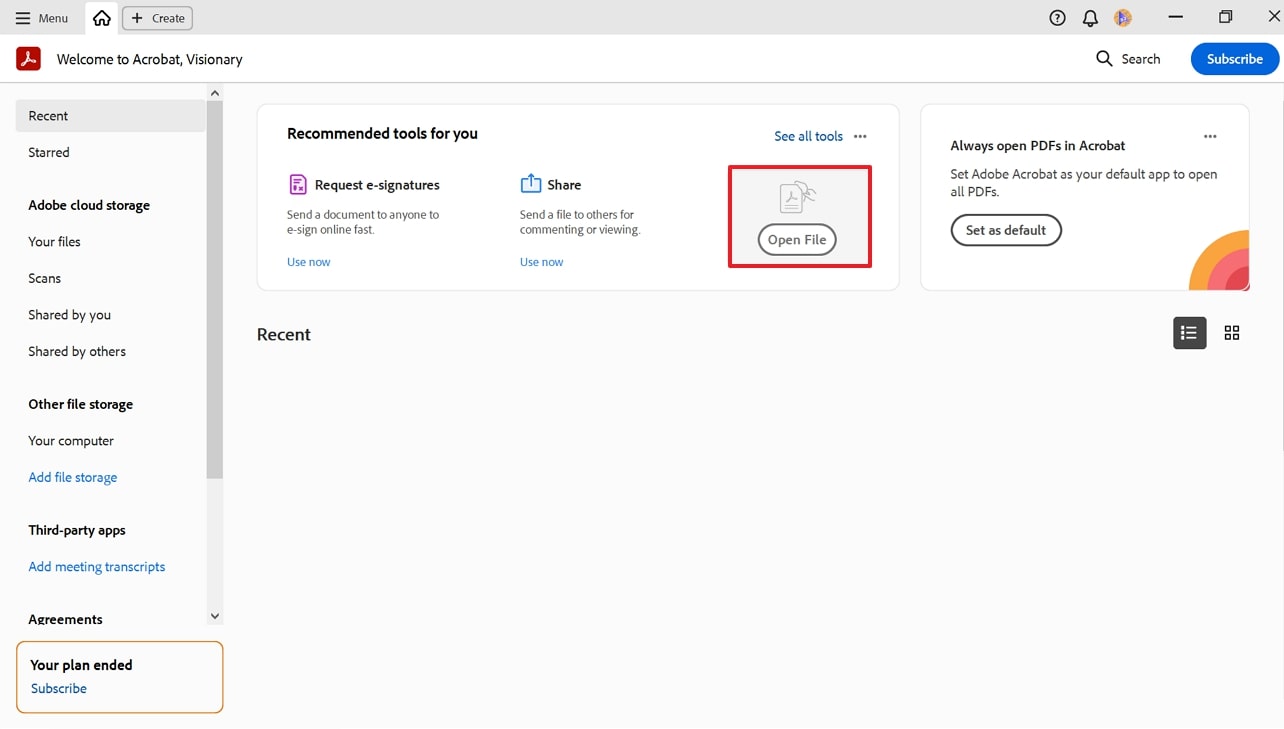Use now under Request e-signatures
The width and height of the screenshot is (1284, 729).
pos(308,262)
